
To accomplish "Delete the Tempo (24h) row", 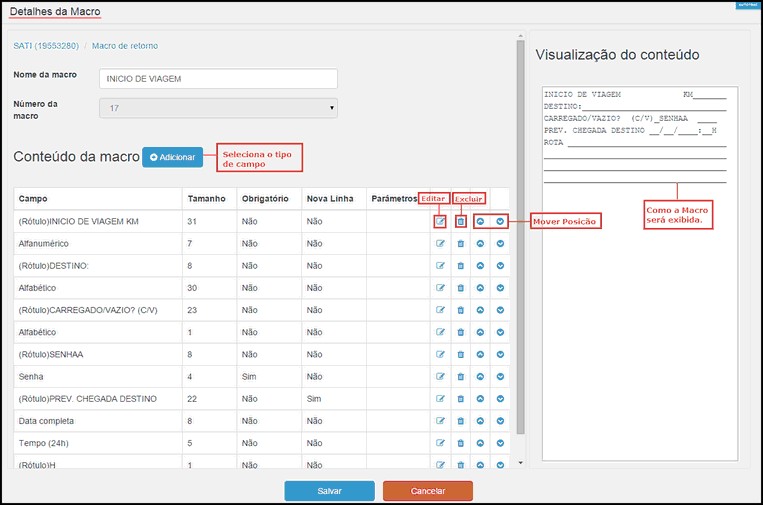I will coord(460,443).
